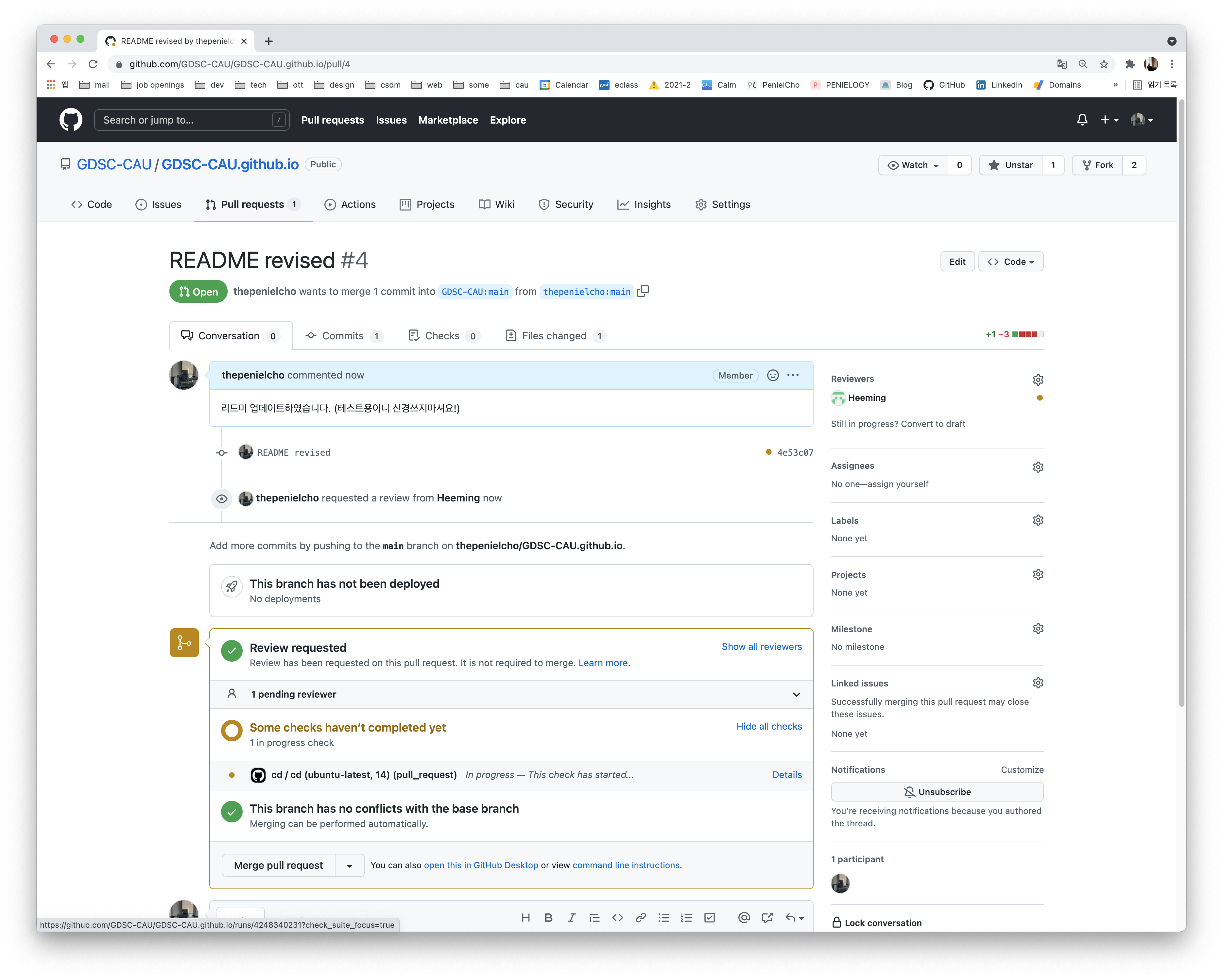Click Lock conversation

point(877,923)
